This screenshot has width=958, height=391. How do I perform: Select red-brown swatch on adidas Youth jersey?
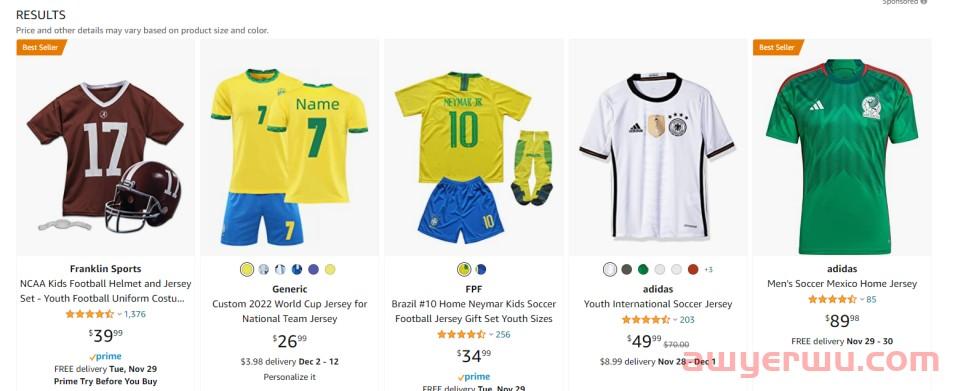[x=692, y=269]
